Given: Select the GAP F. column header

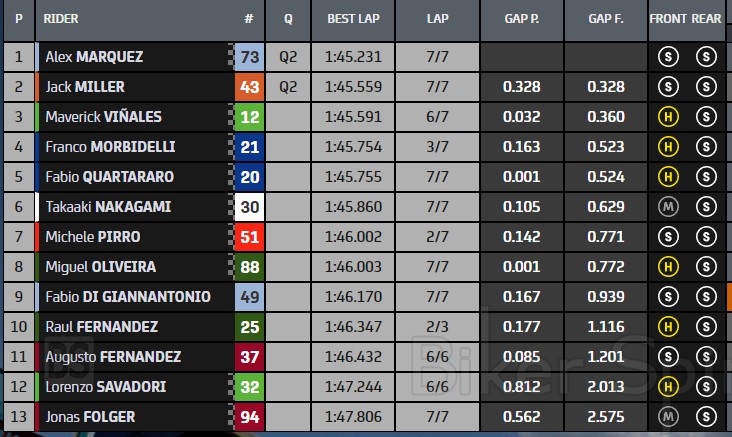Looking at the screenshot, I should 606,19.
